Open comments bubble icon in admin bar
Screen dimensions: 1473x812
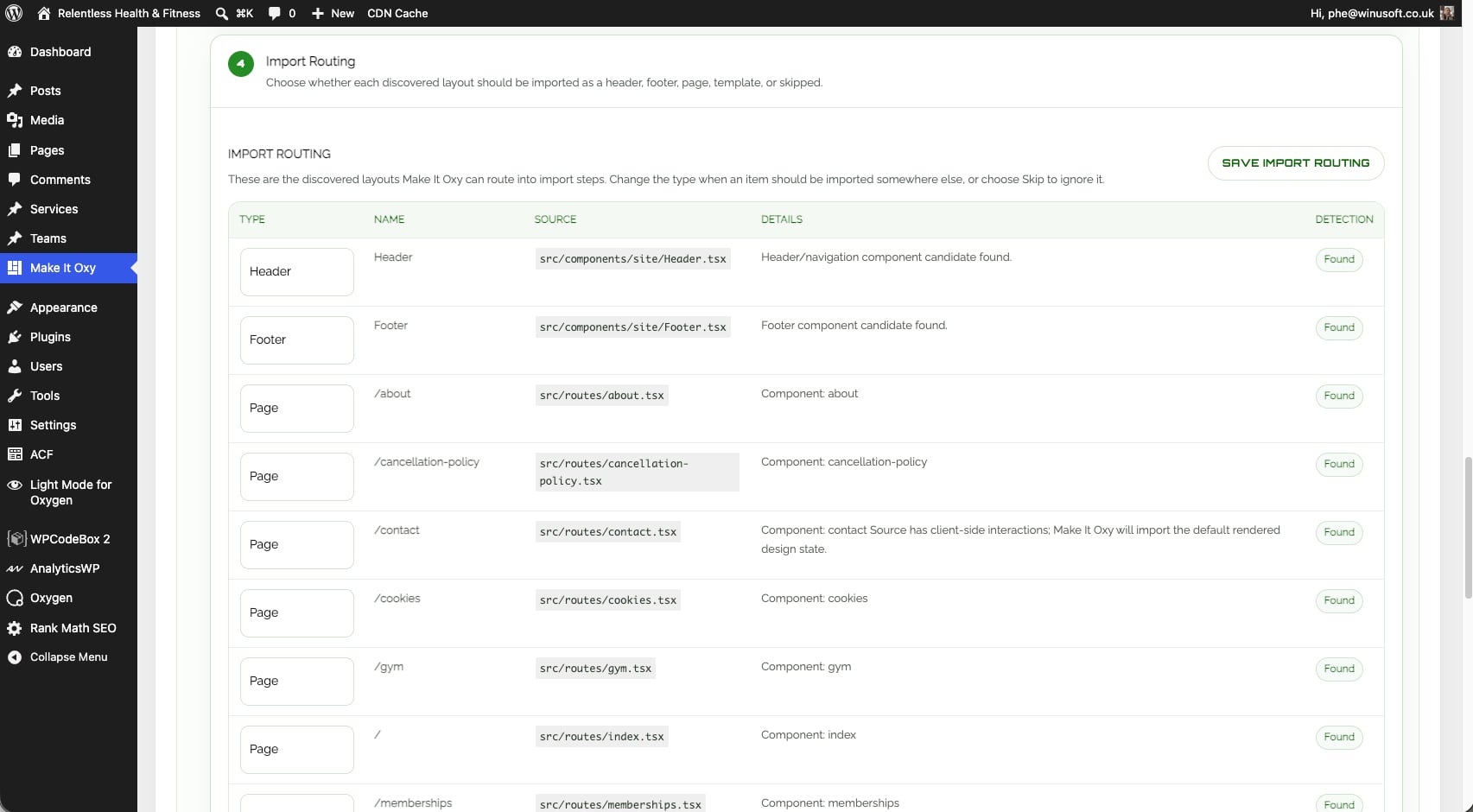click(x=274, y=13)
